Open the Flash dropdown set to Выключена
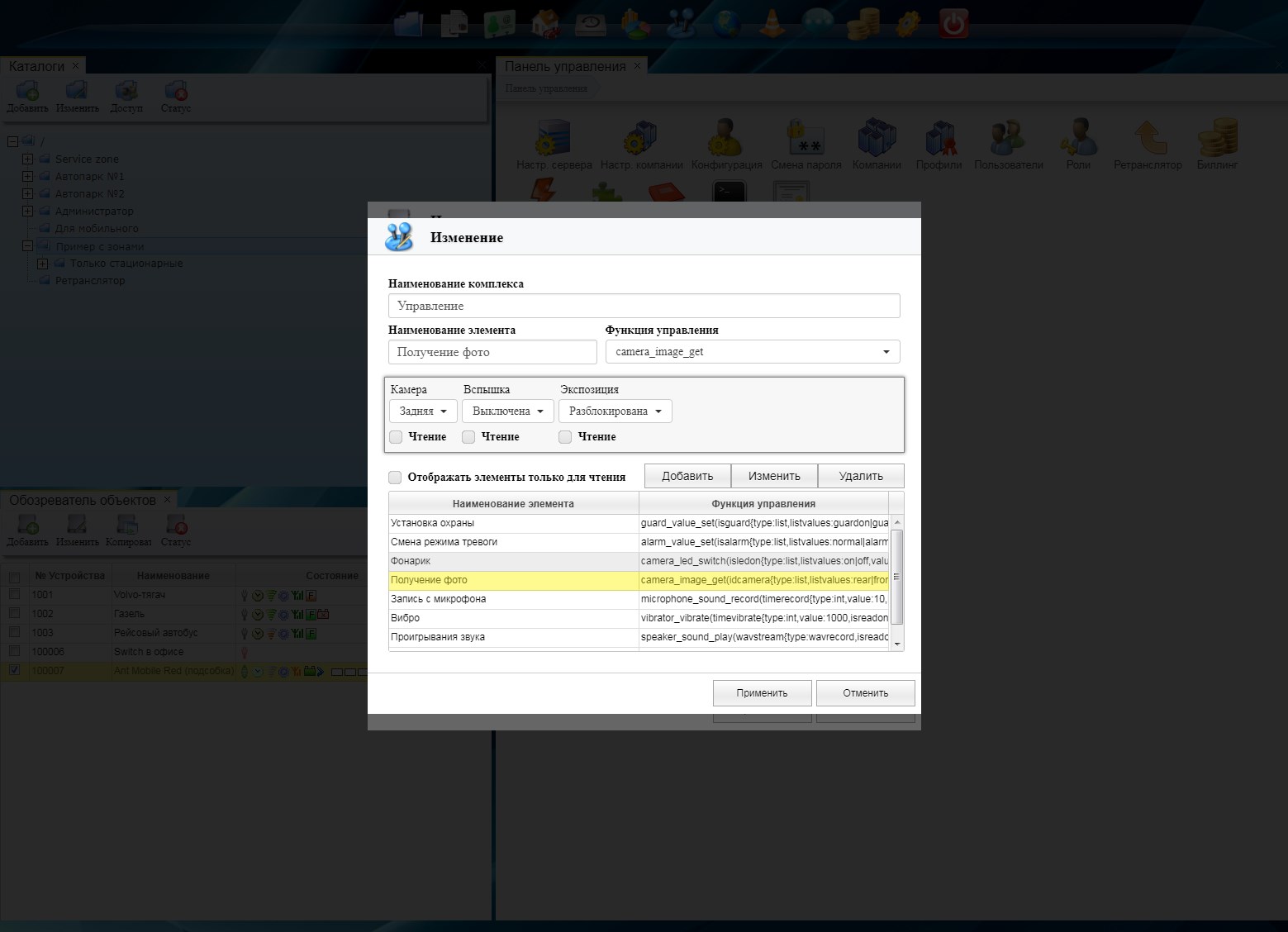This screenshot has height=932, width=1288. [x=507, y=411]
